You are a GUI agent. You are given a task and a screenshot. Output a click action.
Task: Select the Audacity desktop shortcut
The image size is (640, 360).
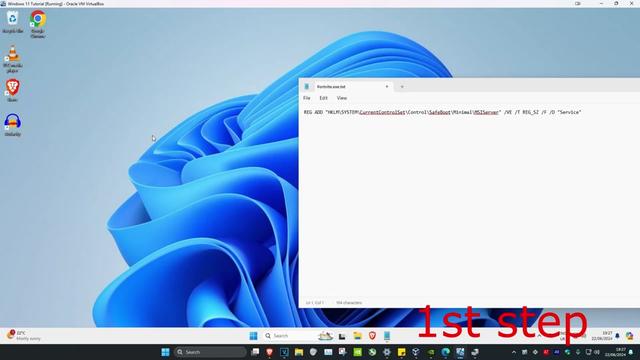pos(13,125)
